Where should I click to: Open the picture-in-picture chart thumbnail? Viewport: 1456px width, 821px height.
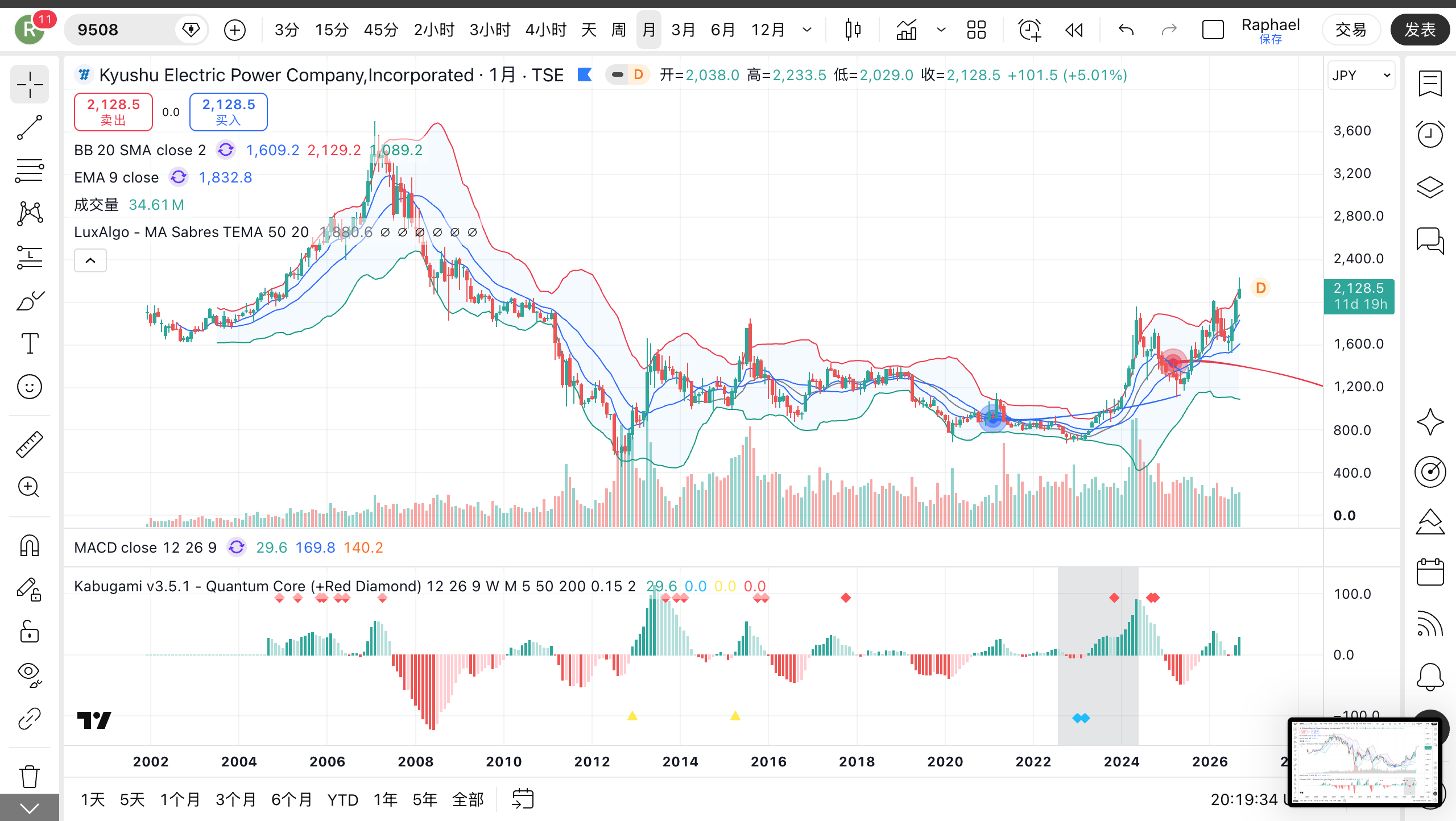[x=1364, y=762]
